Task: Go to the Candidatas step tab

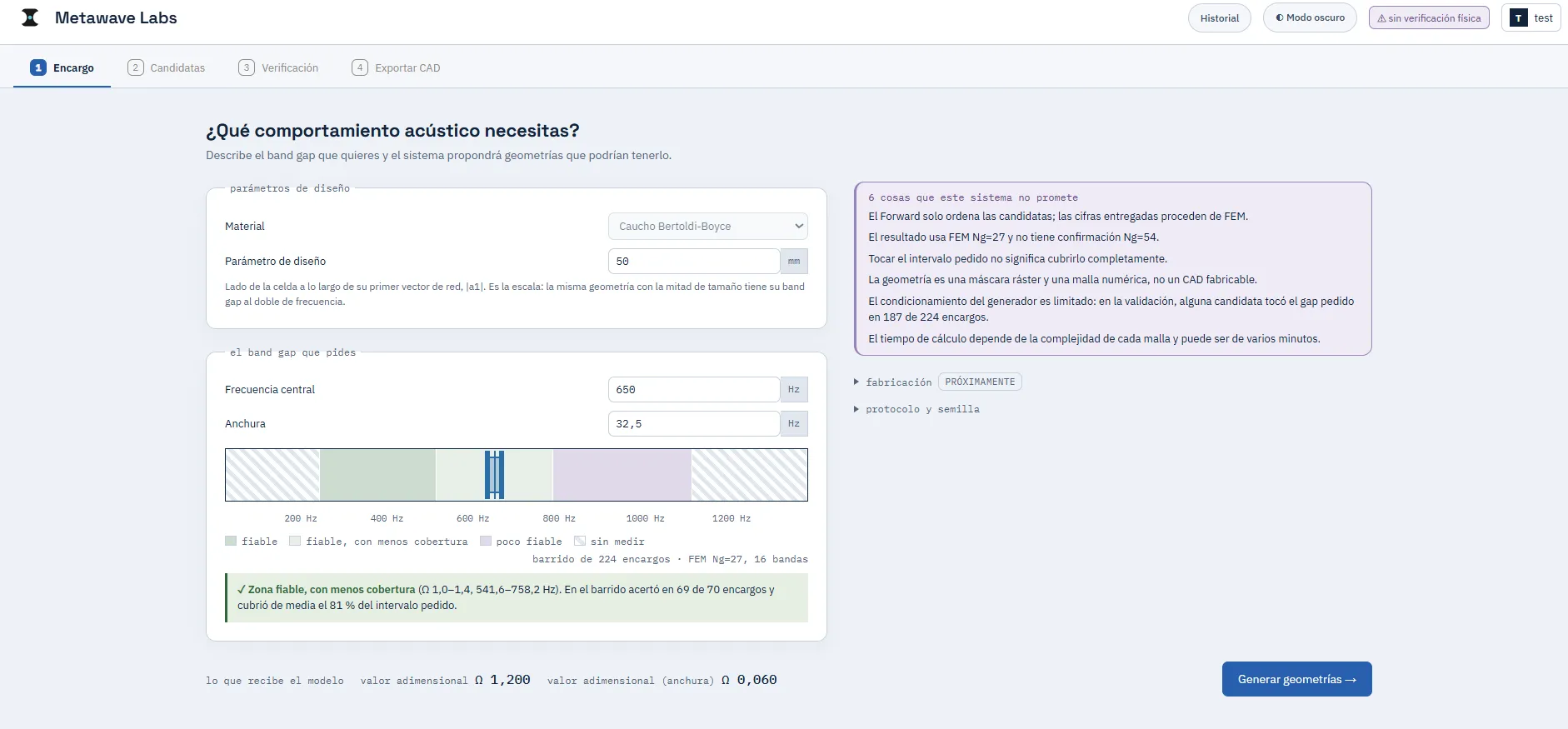Action: [166, 67]
